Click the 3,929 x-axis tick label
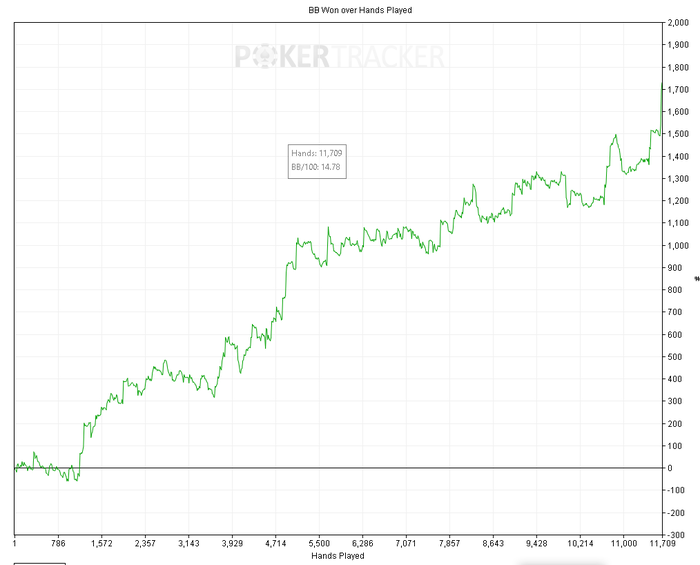 (232, 543)
